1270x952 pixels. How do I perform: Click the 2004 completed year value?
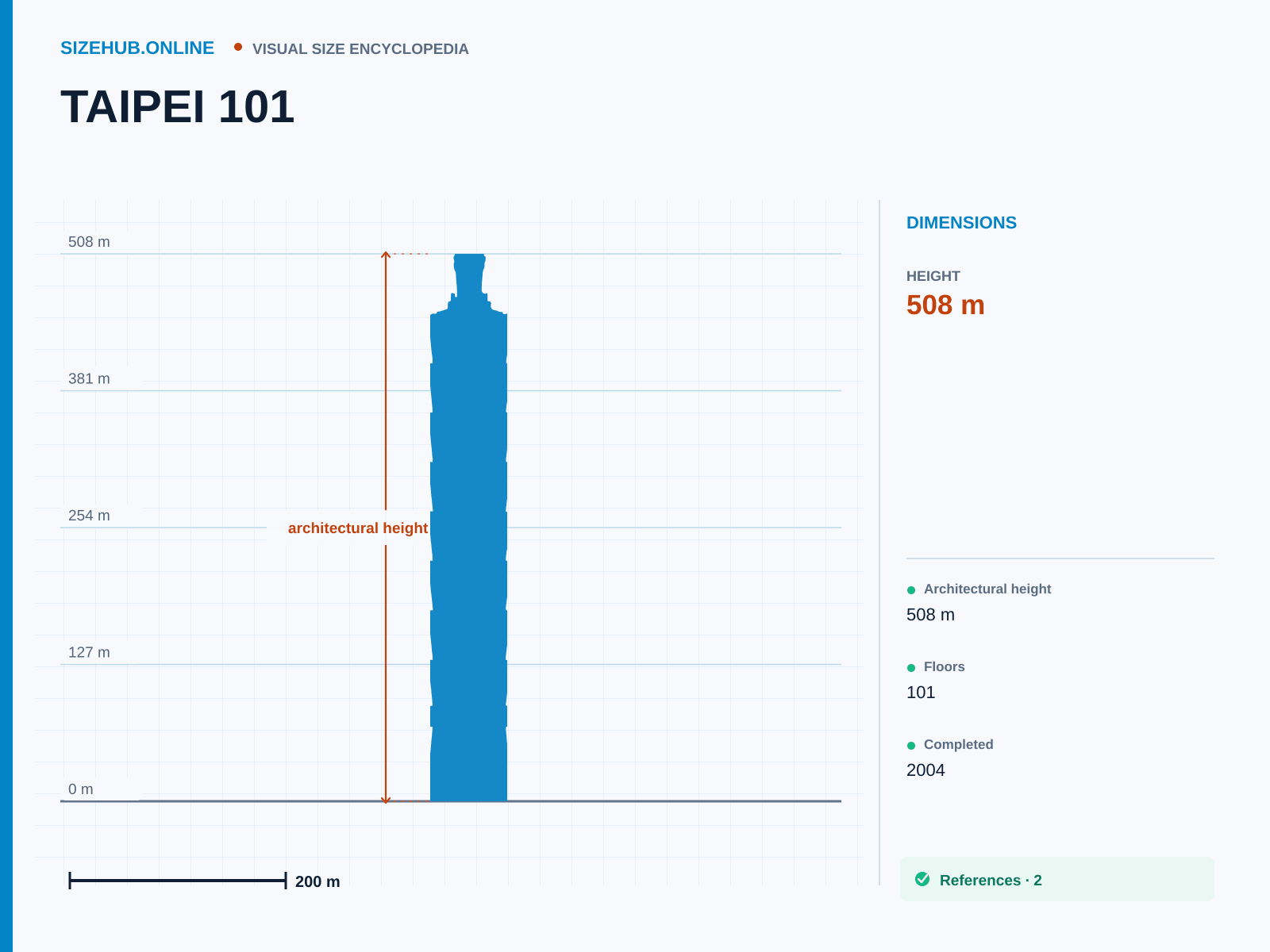click(x=926, y=770)
